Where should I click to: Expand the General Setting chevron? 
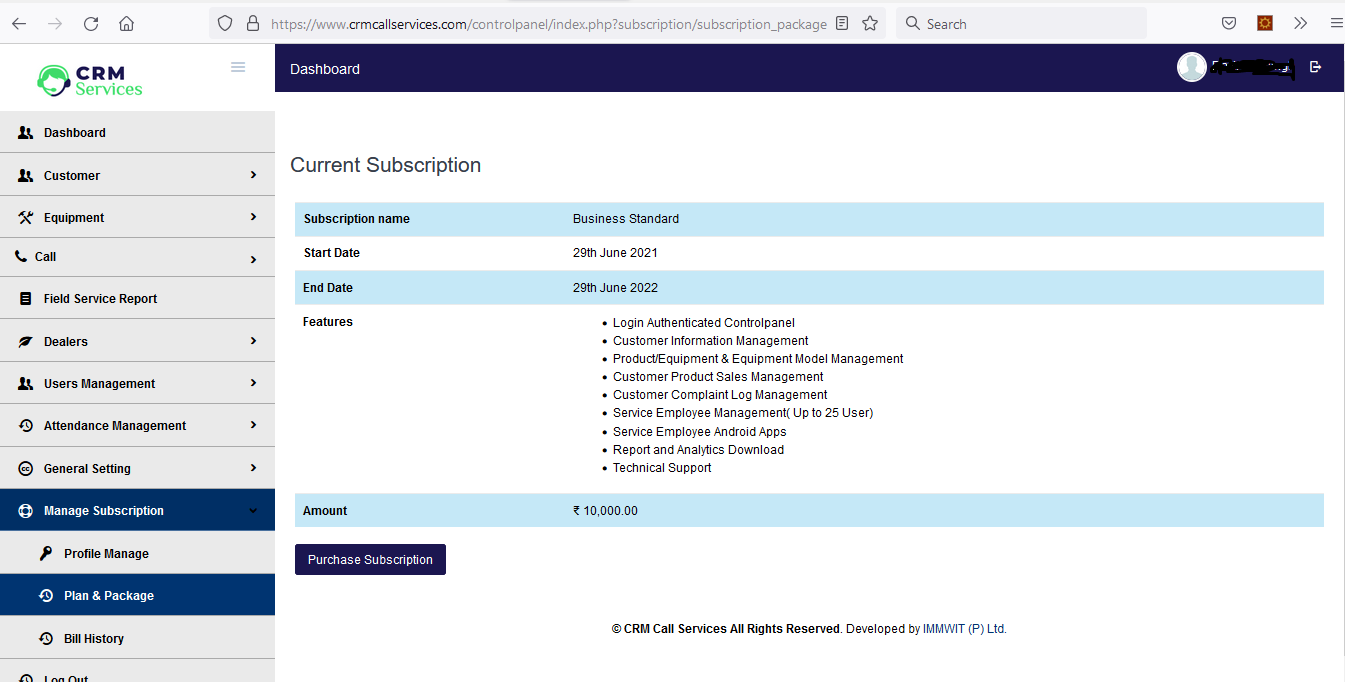coord(253,468)
